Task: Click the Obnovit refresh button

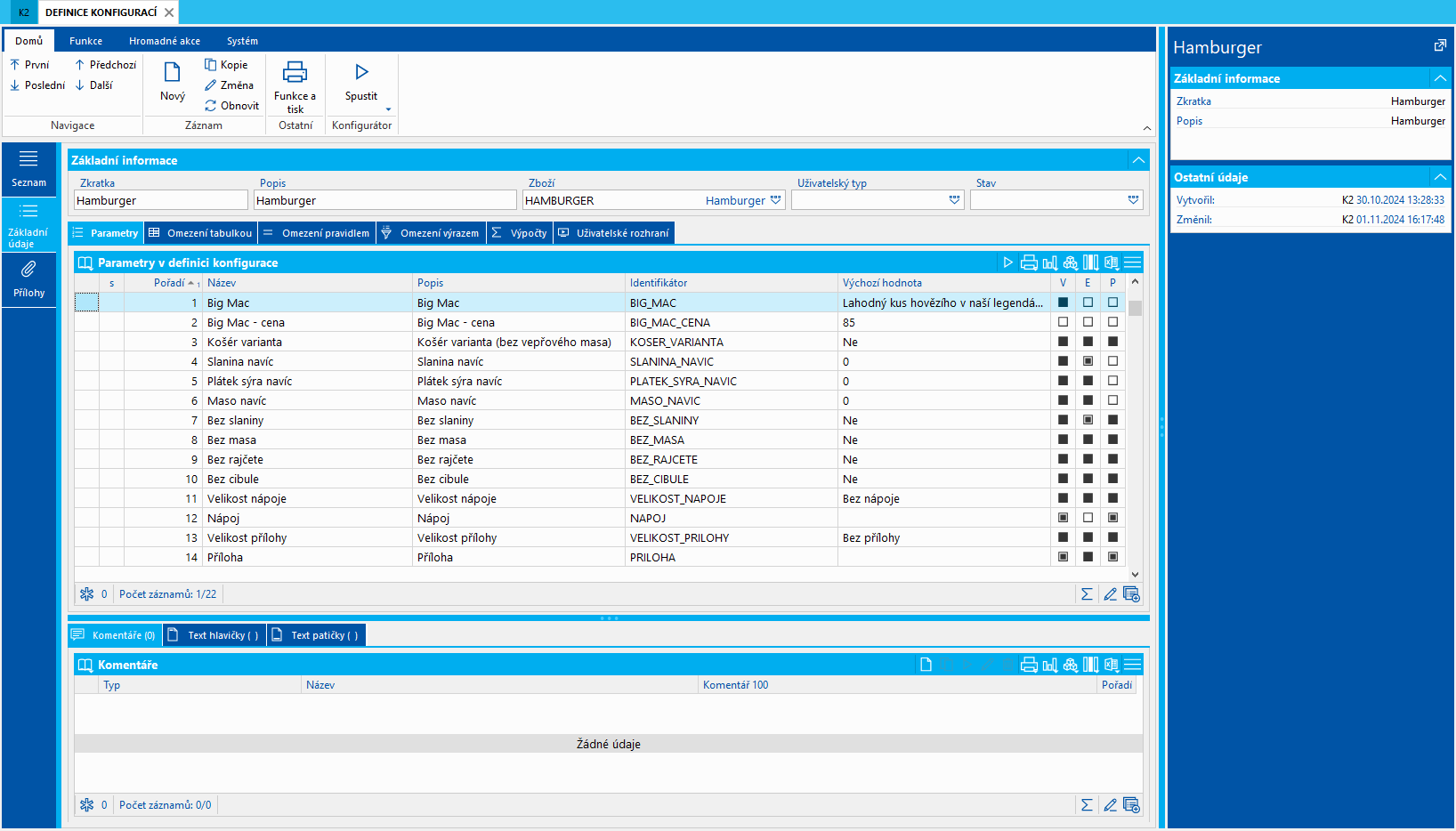Action: [x=231, y=106]
